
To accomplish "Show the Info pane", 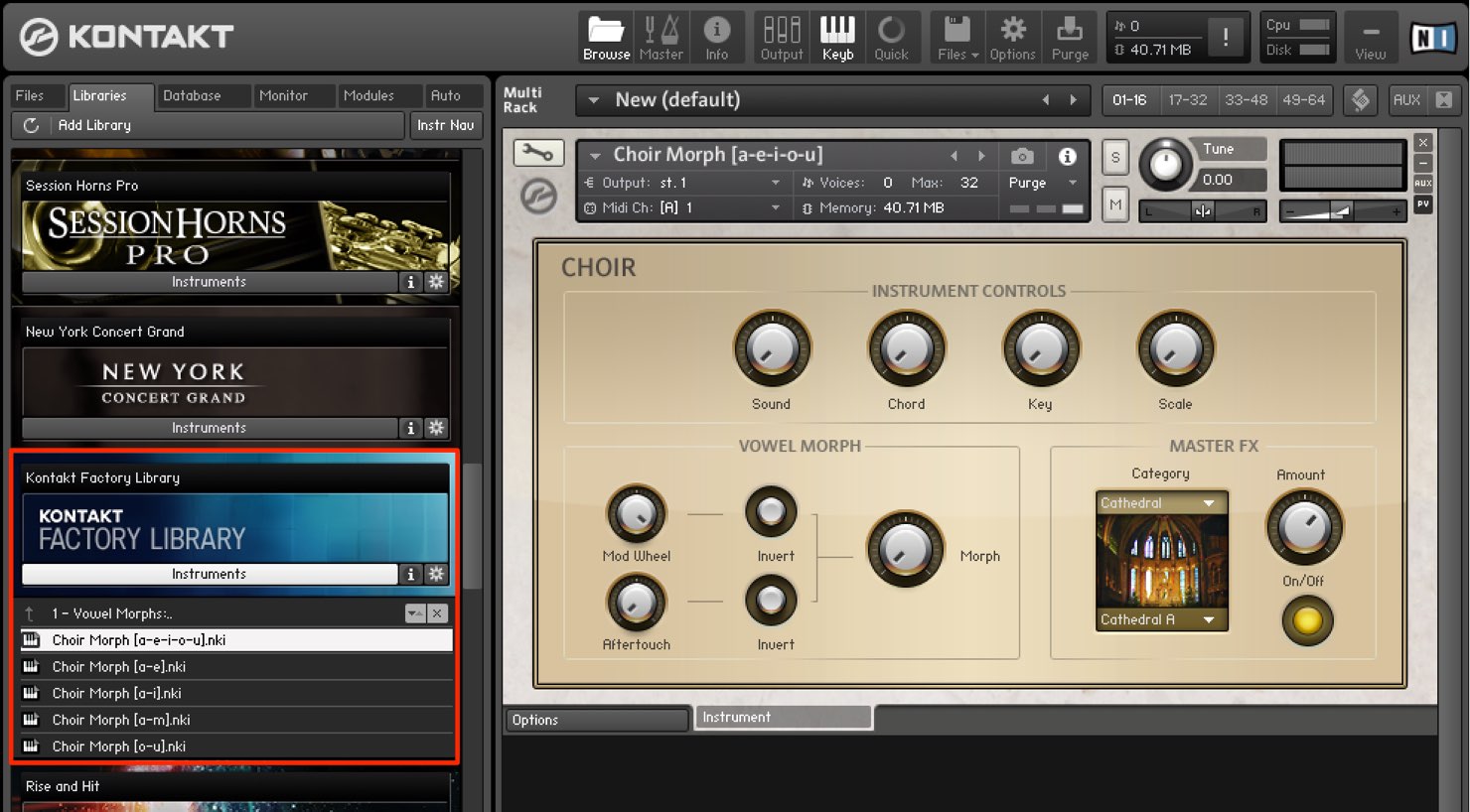I will [x=716, y=38].
